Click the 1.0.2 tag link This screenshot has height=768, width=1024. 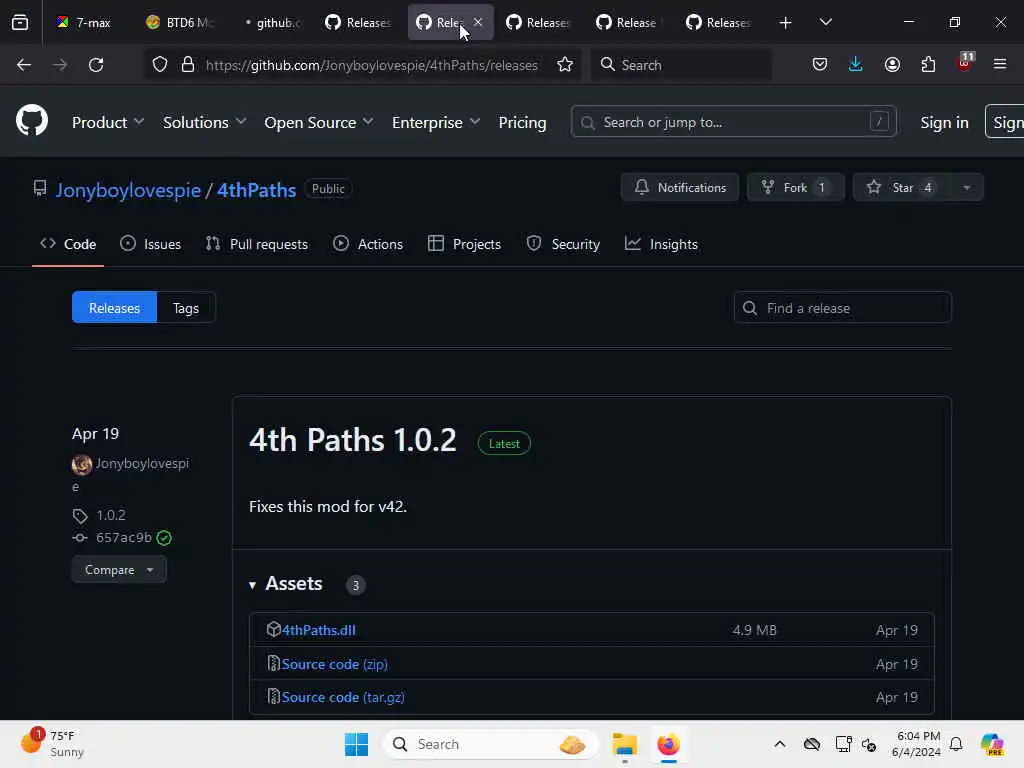(x=110, y=515)
